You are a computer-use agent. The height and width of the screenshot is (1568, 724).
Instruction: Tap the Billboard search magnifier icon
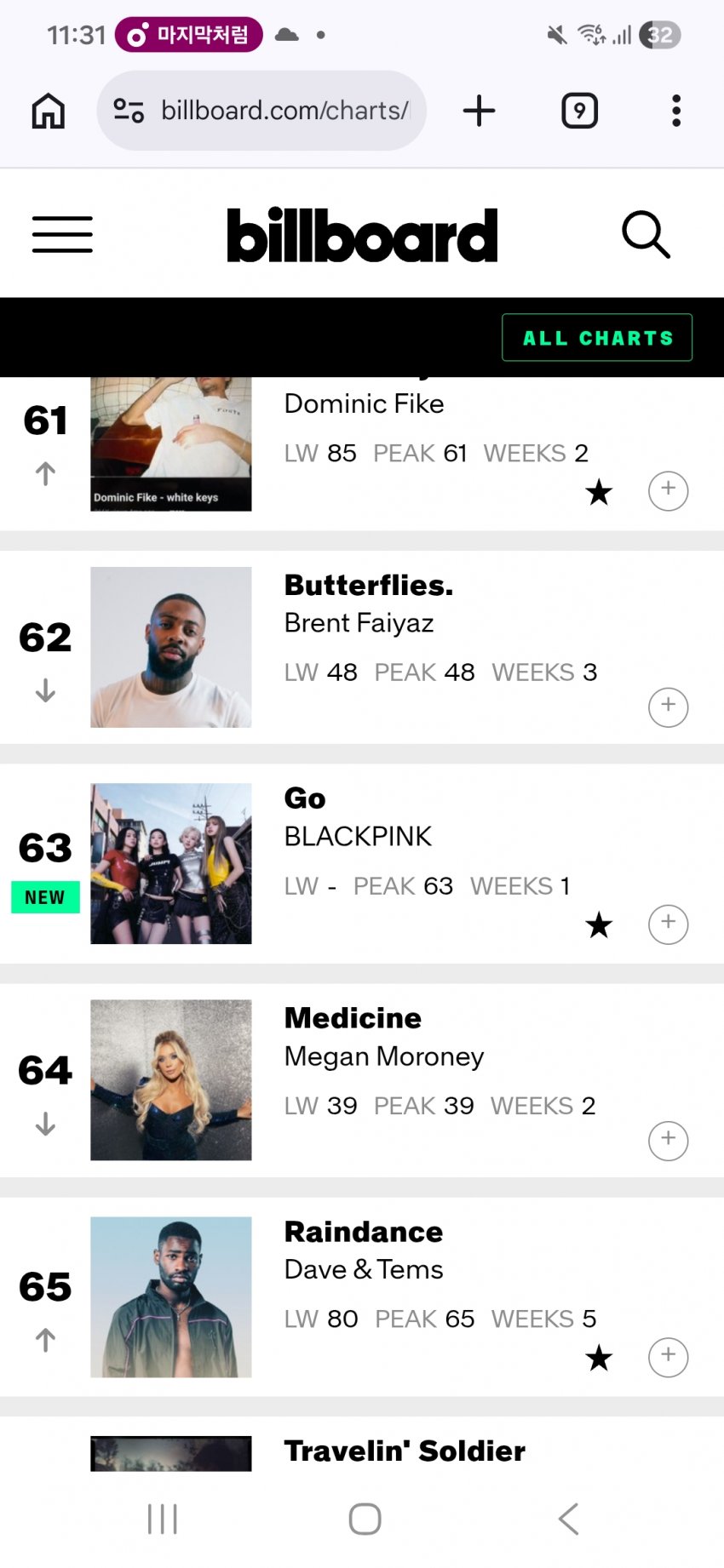point(646,234)
